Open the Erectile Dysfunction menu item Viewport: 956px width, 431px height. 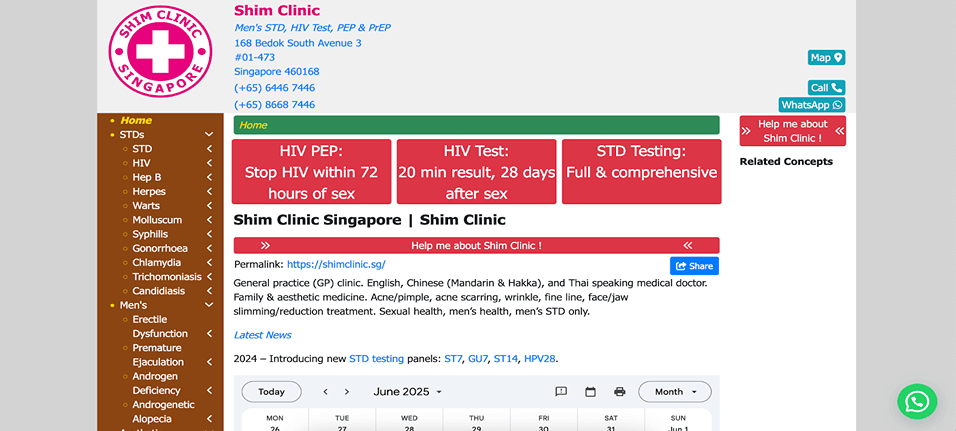pos(160,327)
